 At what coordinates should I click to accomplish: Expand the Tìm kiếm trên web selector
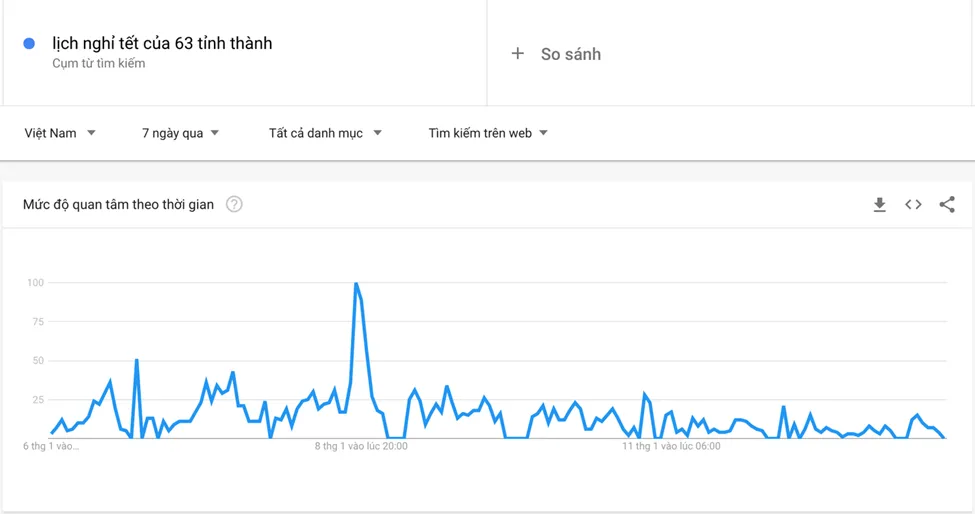pyautogui.click(x=488, y=133)
